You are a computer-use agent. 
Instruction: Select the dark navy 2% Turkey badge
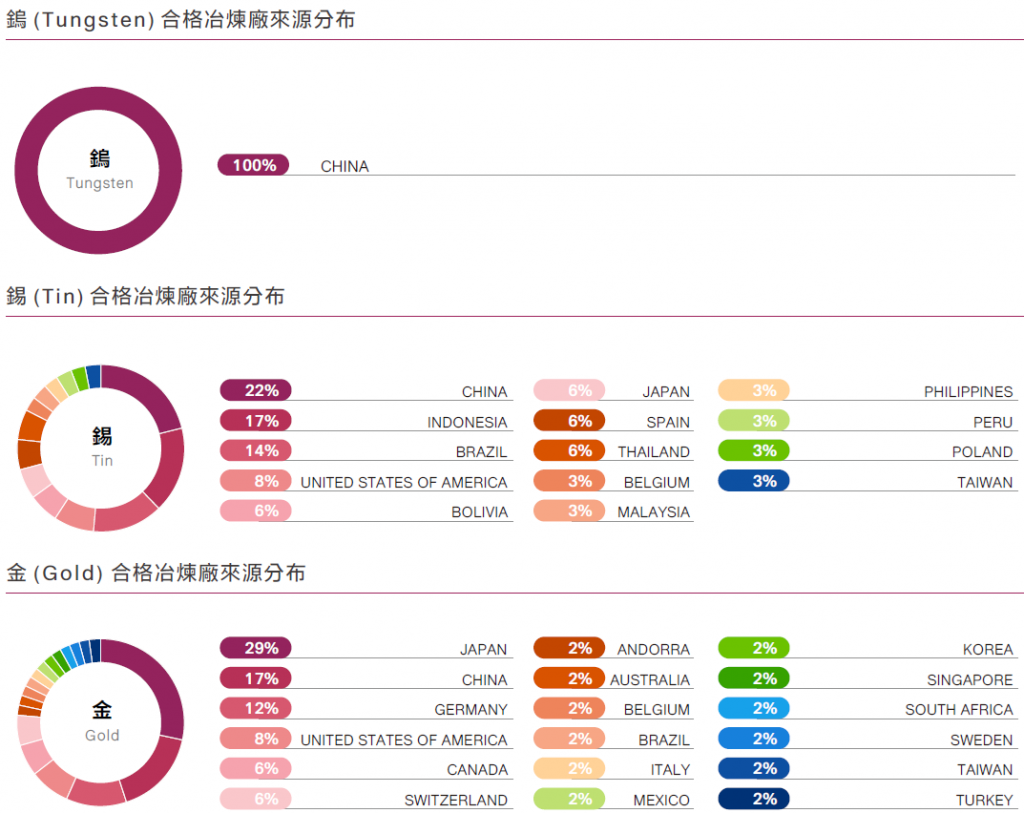click(754, 799)
